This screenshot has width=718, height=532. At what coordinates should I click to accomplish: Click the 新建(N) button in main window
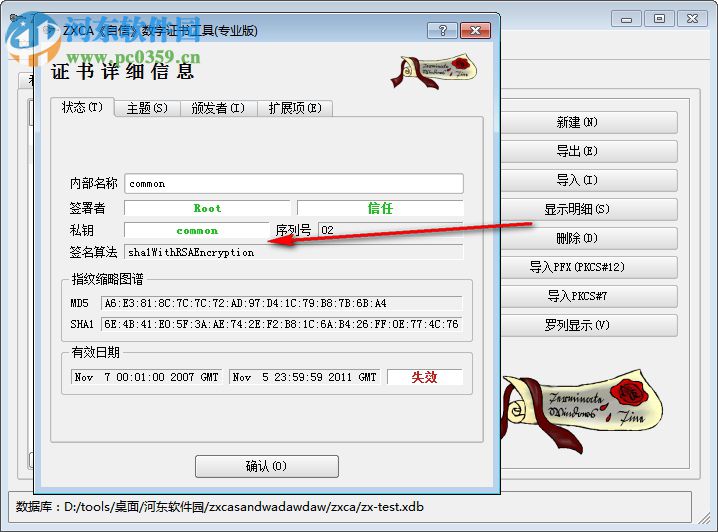click(589, 122)
